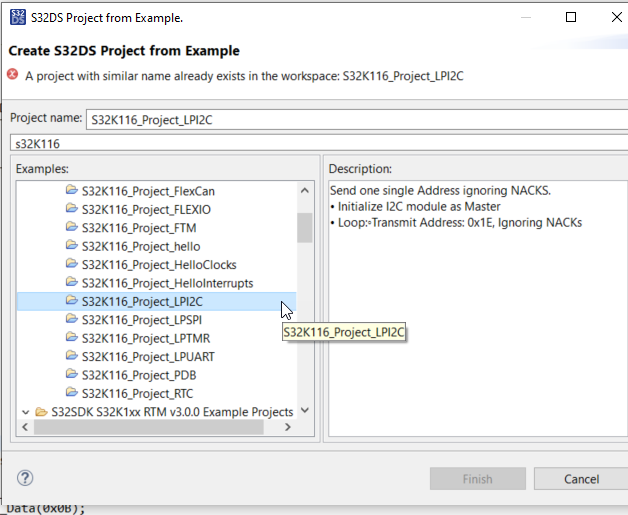
Task: Click folder icon of S32K116_Project_HelloInterrupts
Action: [72, 282]
